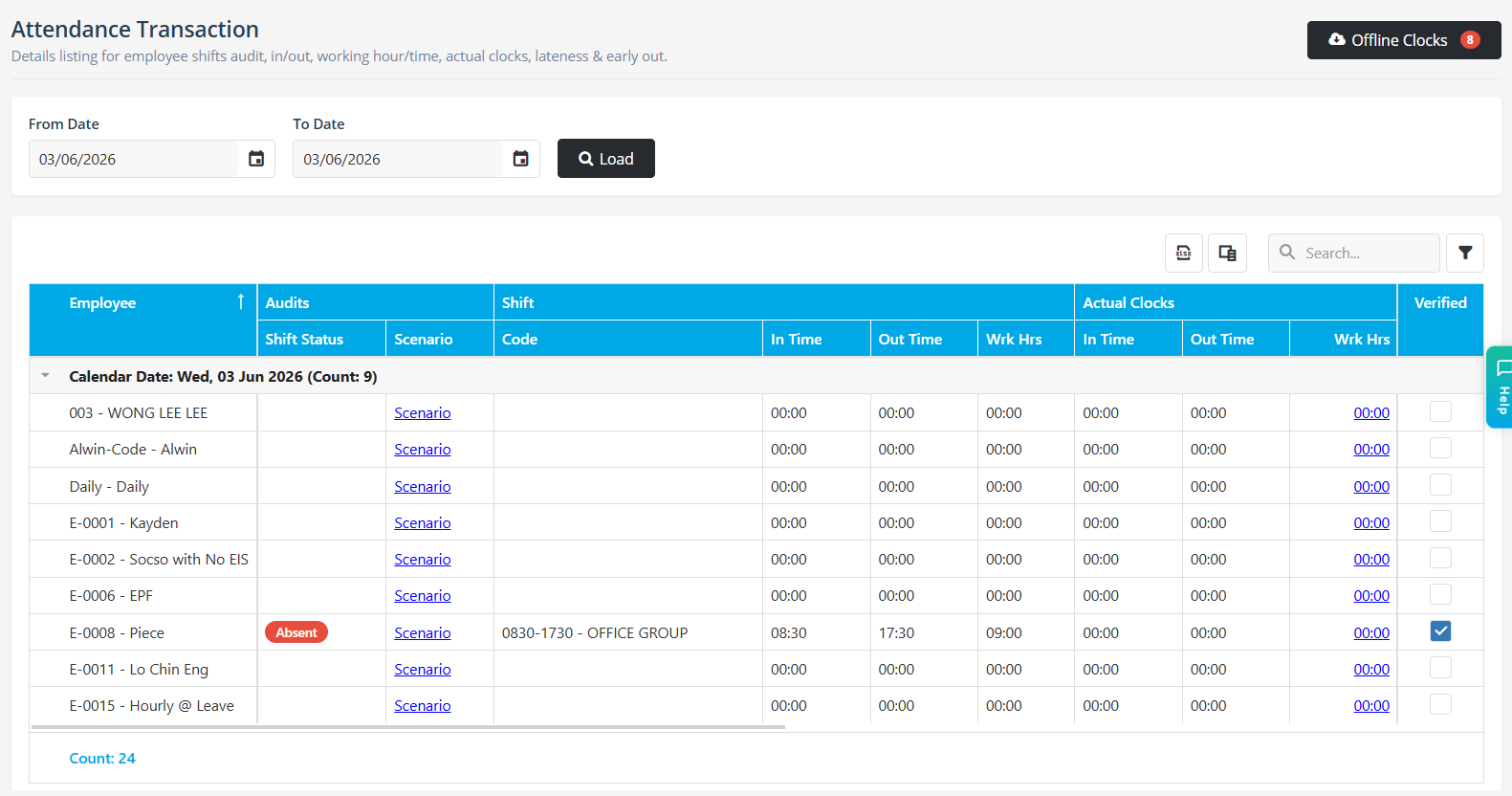Click the Absent status badge for E-0008
The height and width of the screenshot is (796, 1512).
[x=296, y=632]
